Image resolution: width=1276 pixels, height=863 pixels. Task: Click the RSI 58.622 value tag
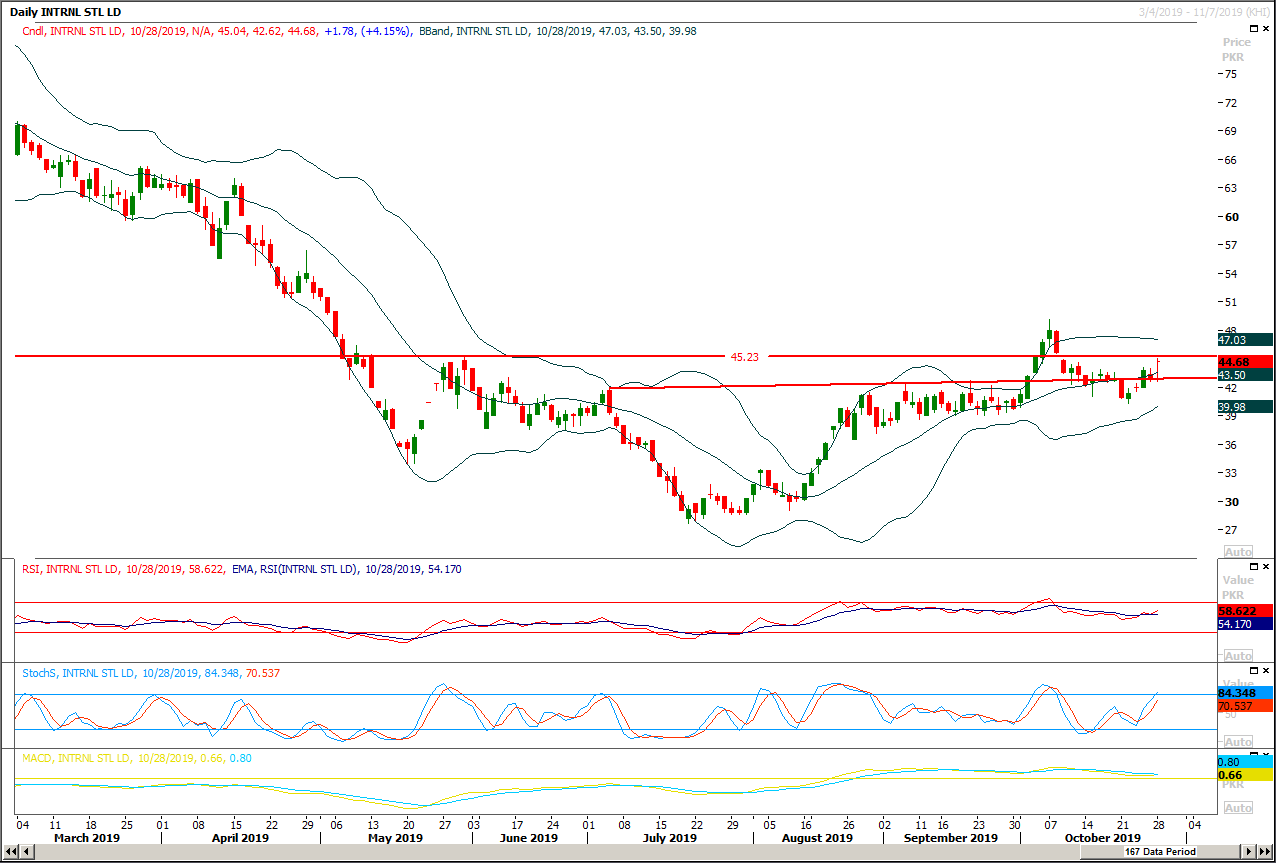1245,610
